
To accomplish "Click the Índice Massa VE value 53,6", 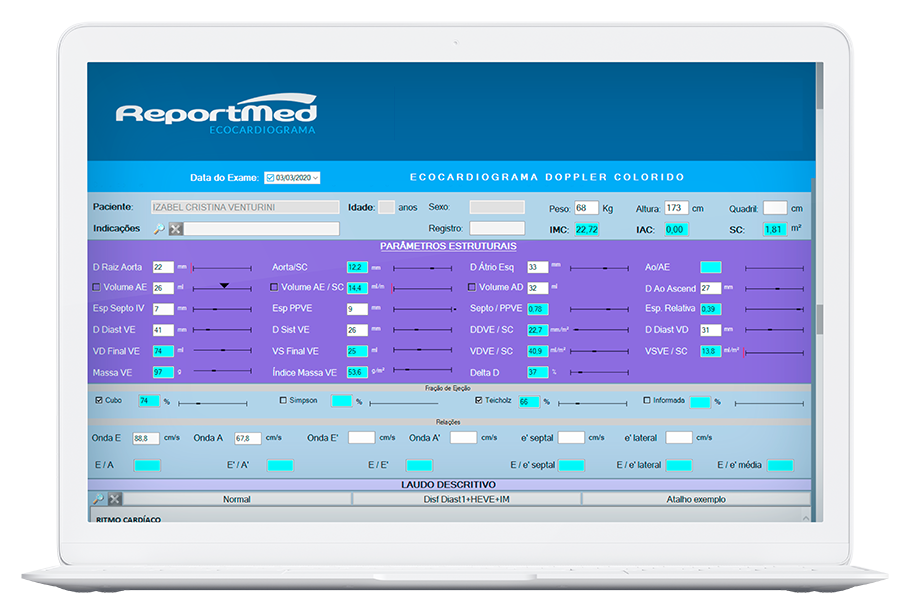I will pos(357,372).
